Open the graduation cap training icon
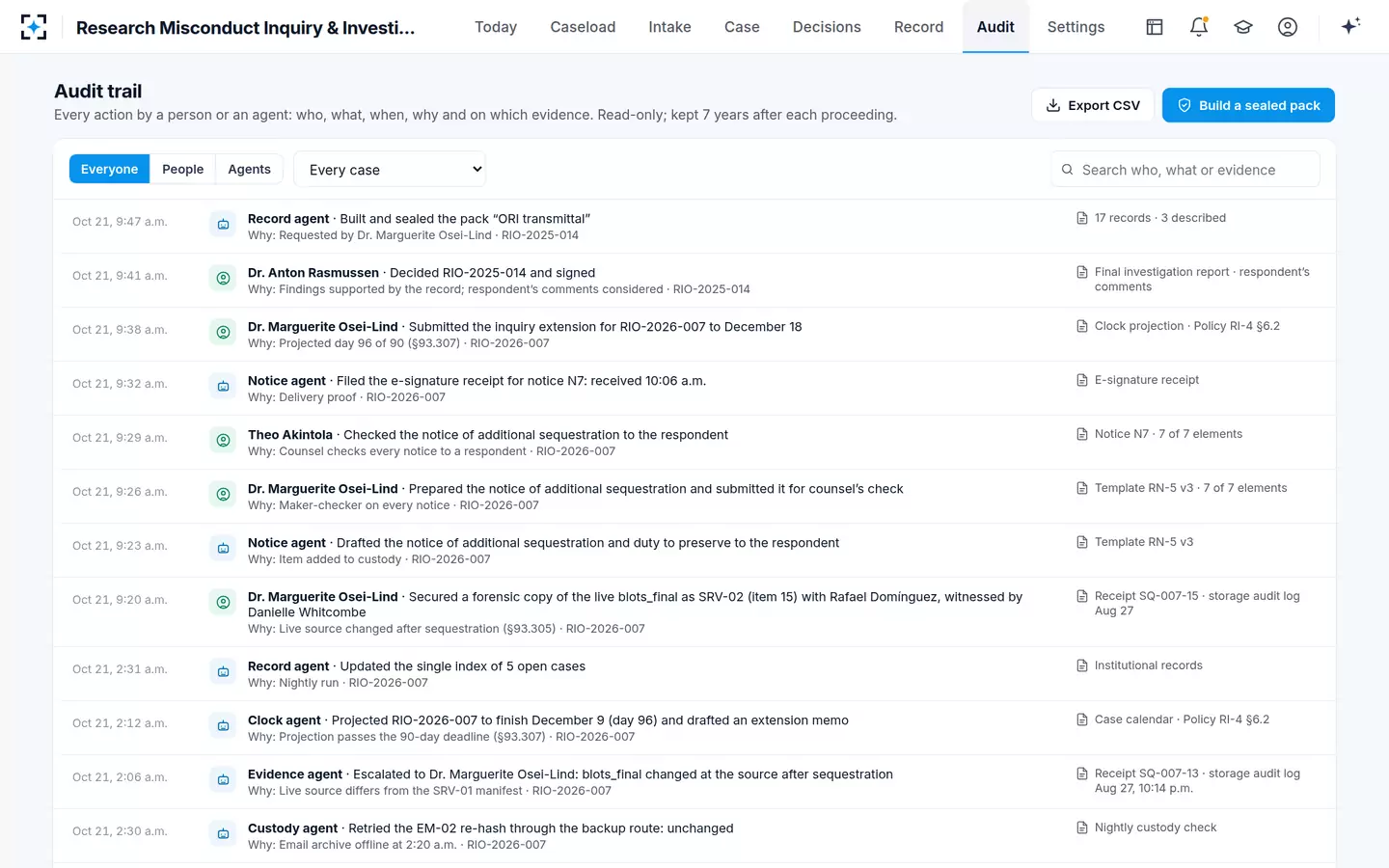 point(1243,27)
